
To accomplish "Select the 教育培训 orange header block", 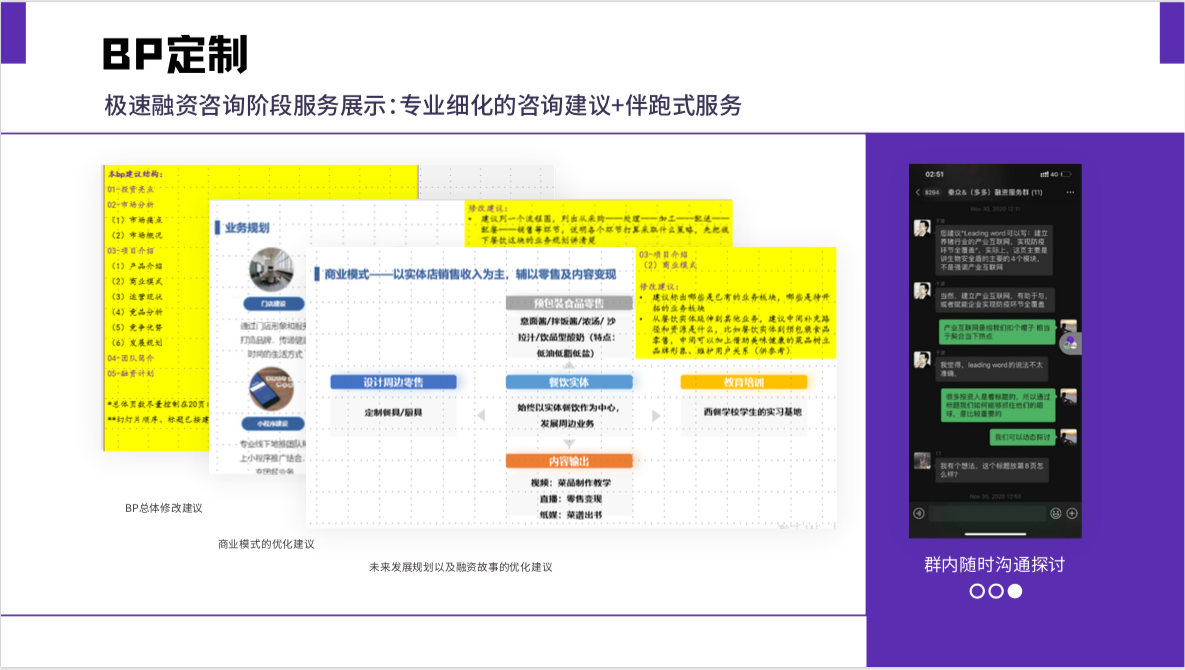I will tap(742, 382).
